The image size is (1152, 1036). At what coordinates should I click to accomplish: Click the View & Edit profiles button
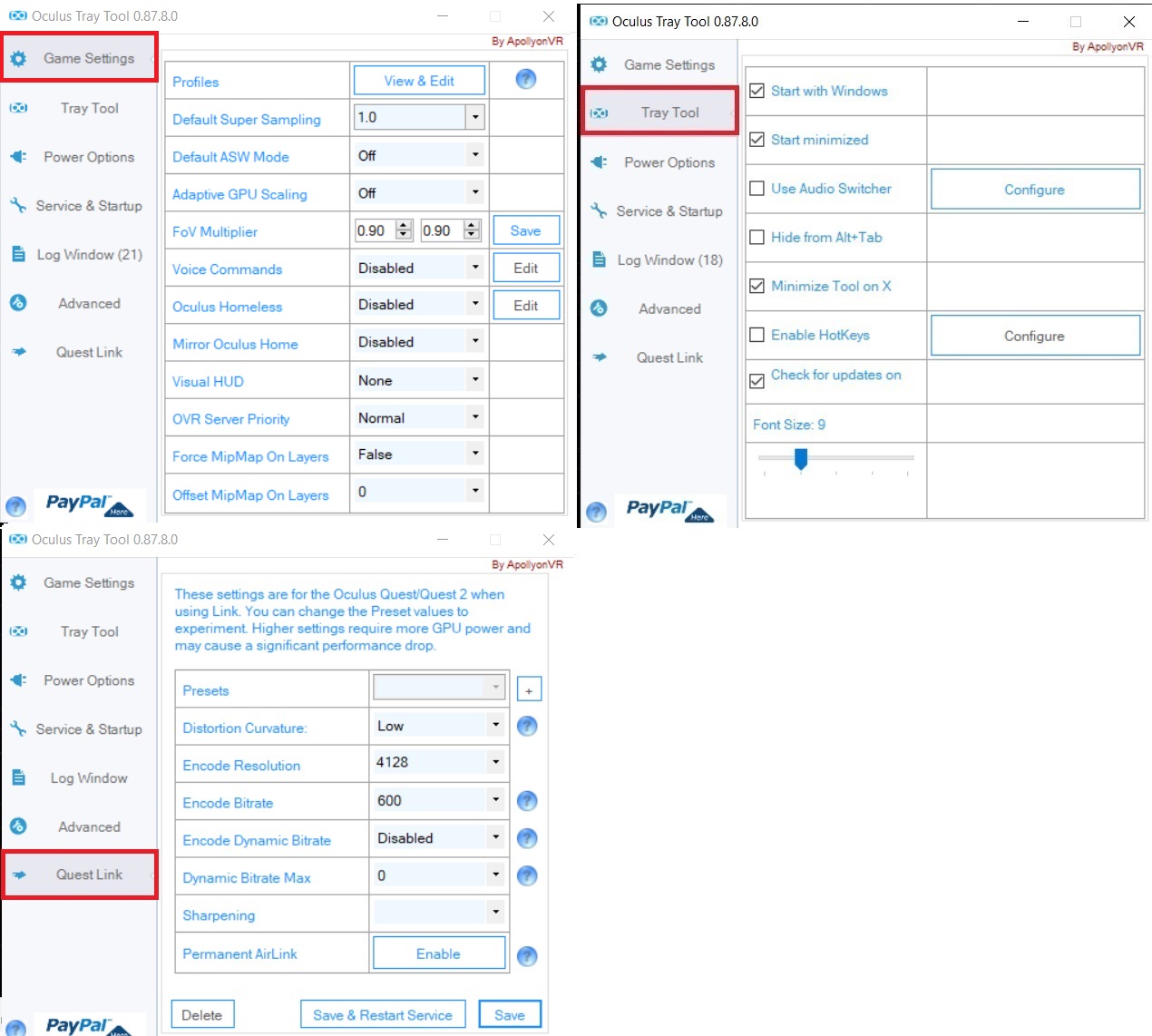pos(419,81)
